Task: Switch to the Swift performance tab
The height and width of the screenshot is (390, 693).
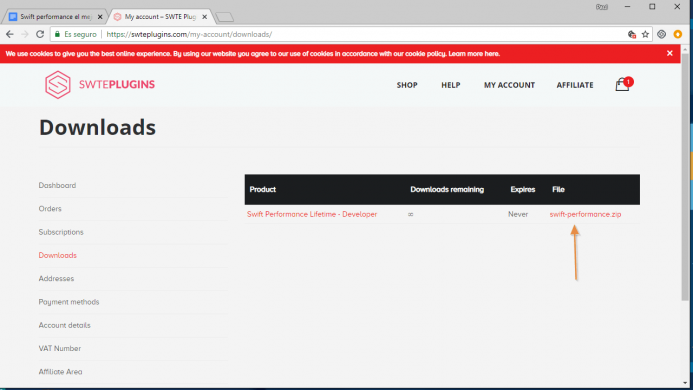Action: 56,17
